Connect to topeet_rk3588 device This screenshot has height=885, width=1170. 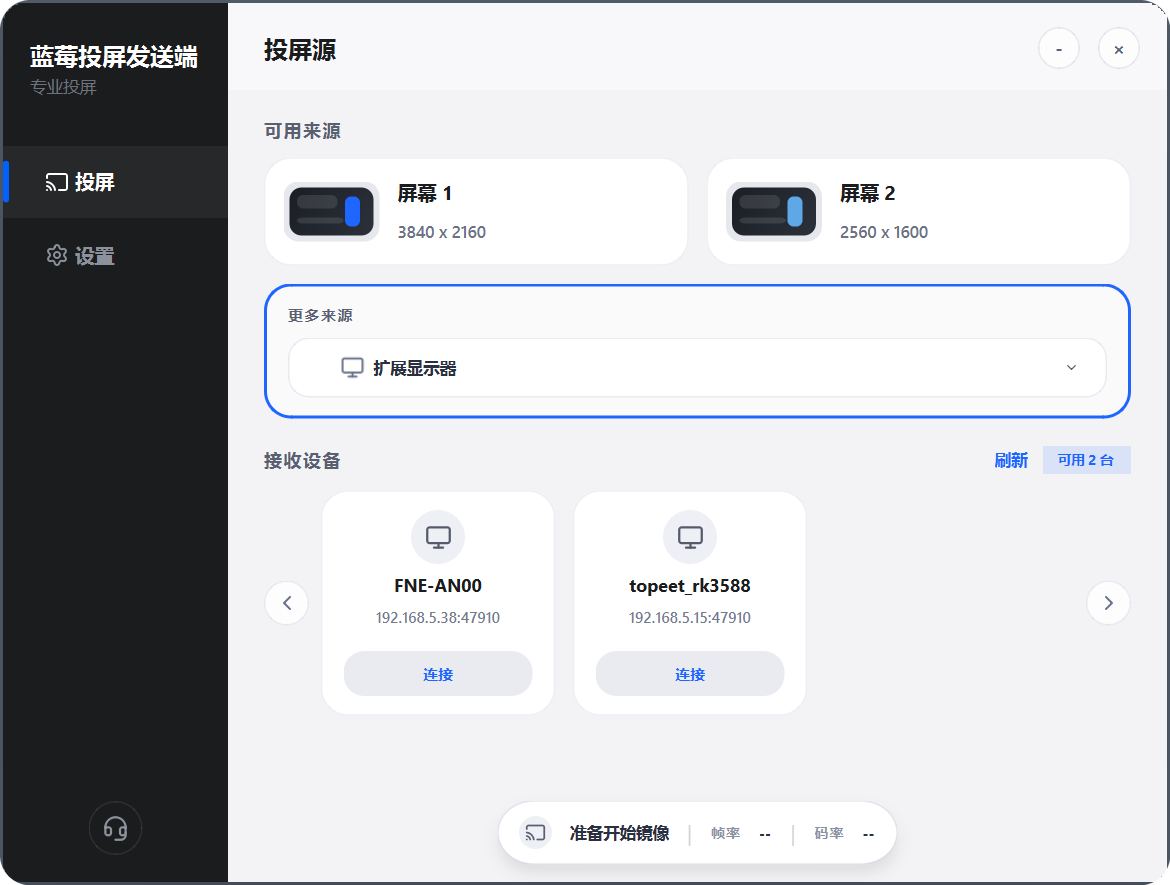689,673
